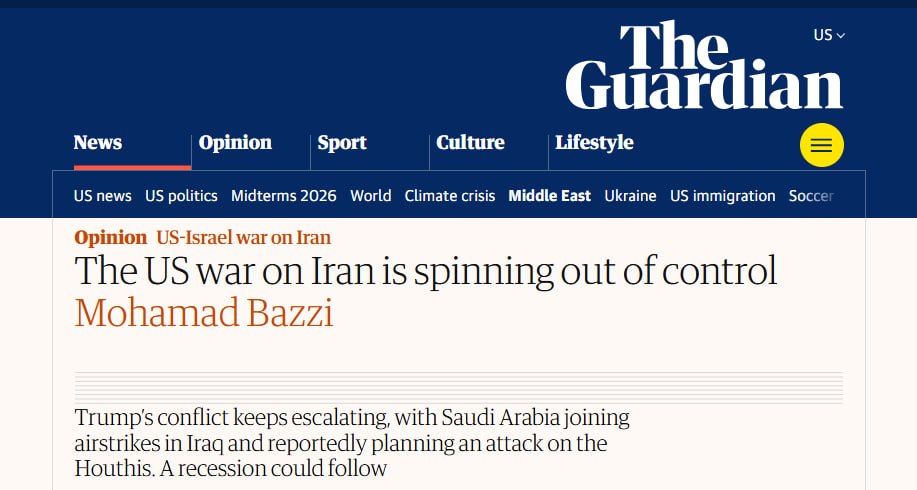Select the News section tab
The height and width of the screenshot is (490, 917).
98,142
